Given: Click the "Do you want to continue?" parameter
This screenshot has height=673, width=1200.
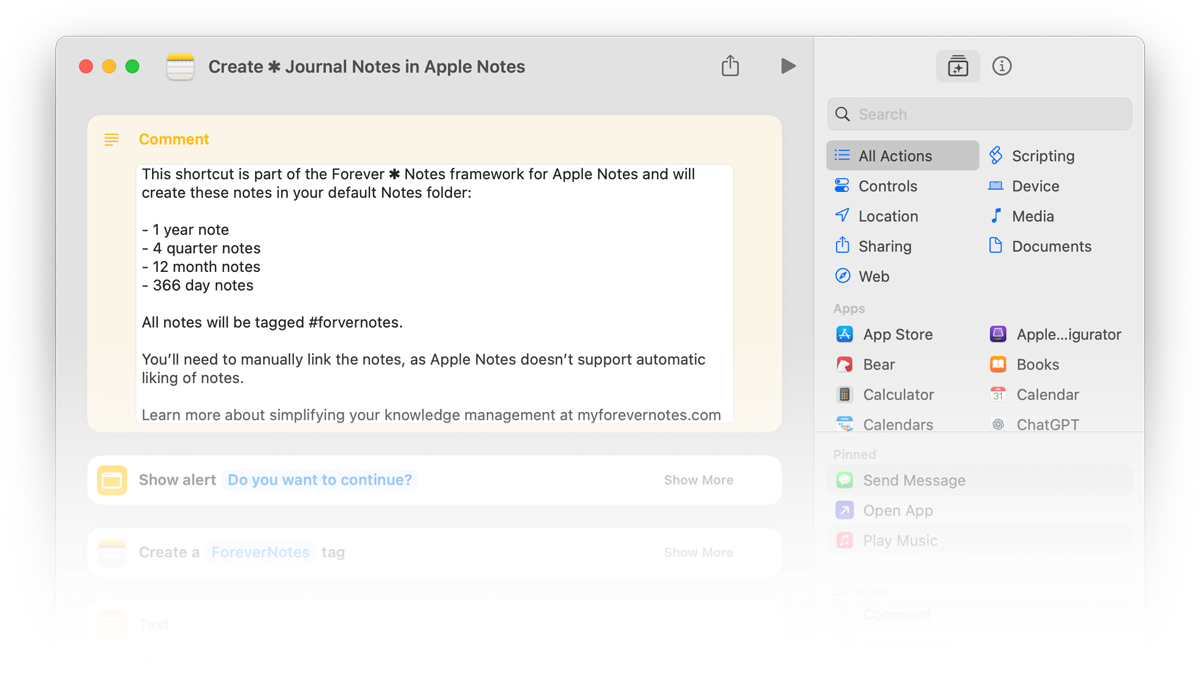Looking at the screenshot, I should 320,480.
